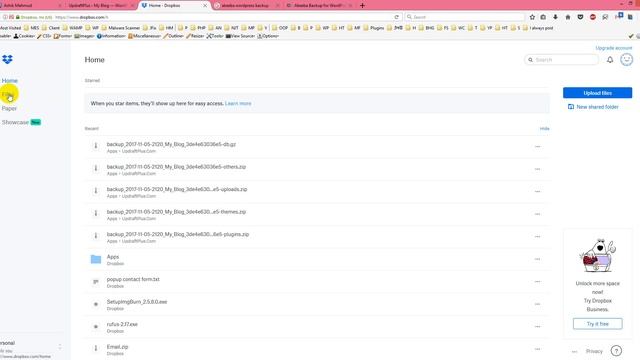Click the file icon of SetupImgBurn_2.5.8.0.exe
This screenshot has width=640, height=360.
point(96,304)
